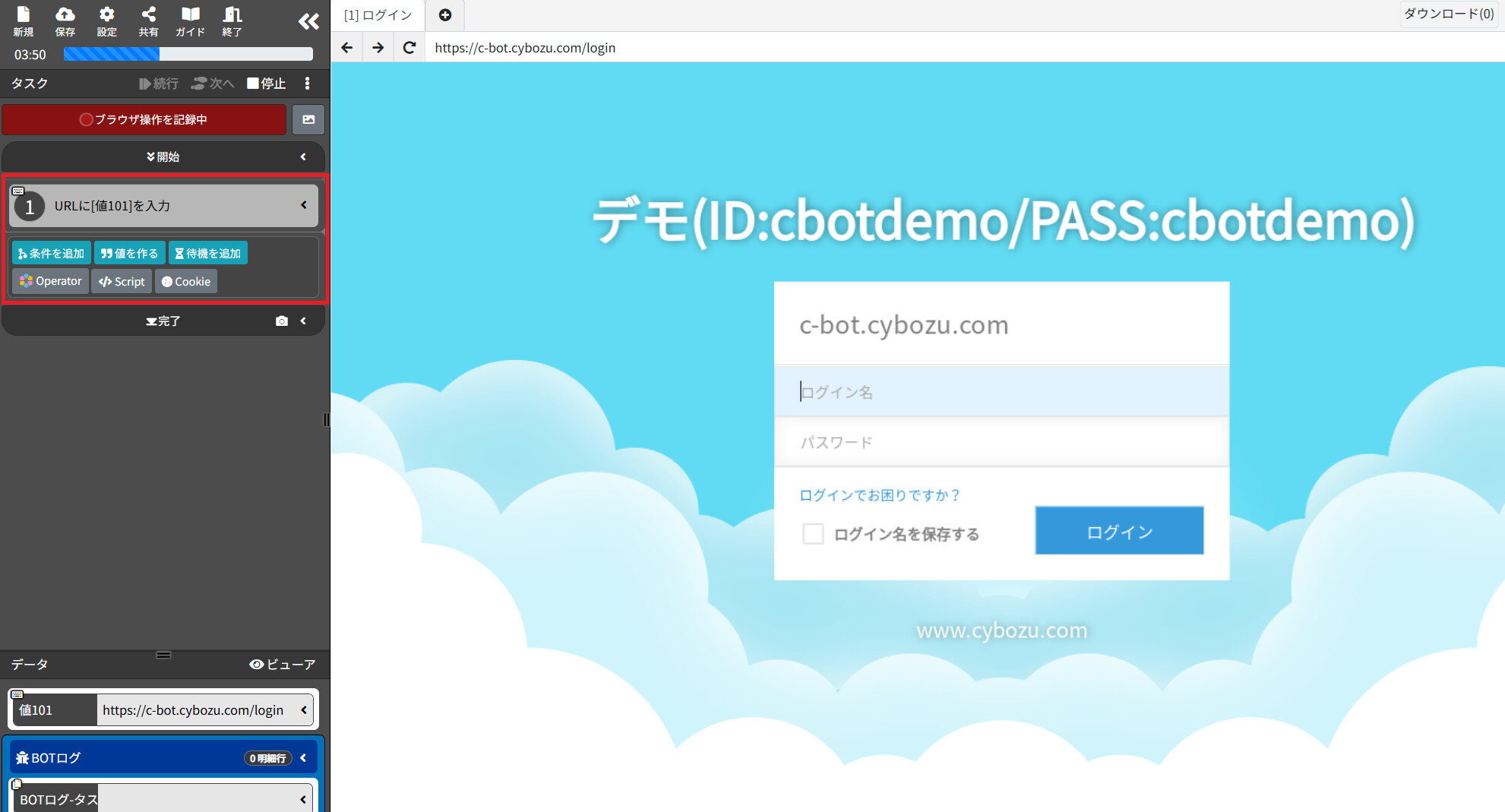Click the 0明細行 badge

pyautogui.click(x=268, y=758)
